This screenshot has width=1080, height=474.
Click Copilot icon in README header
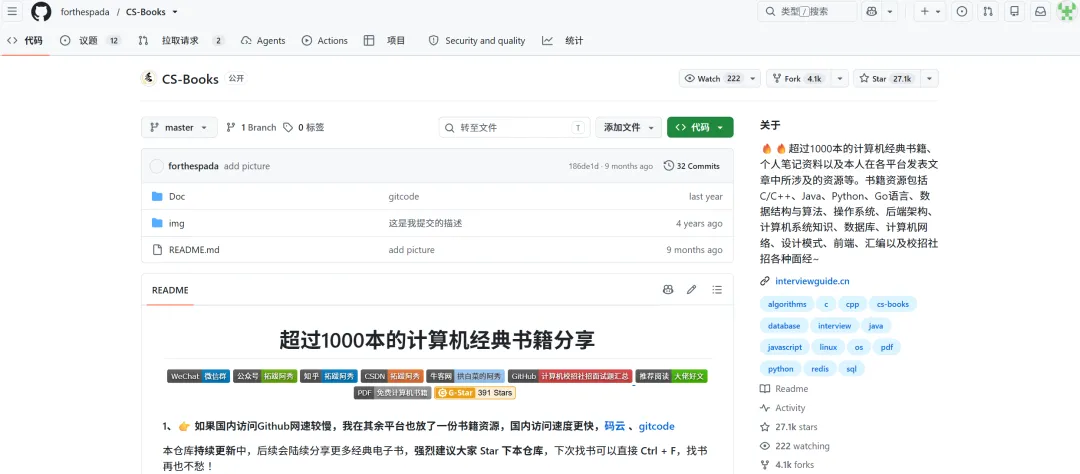667,290
